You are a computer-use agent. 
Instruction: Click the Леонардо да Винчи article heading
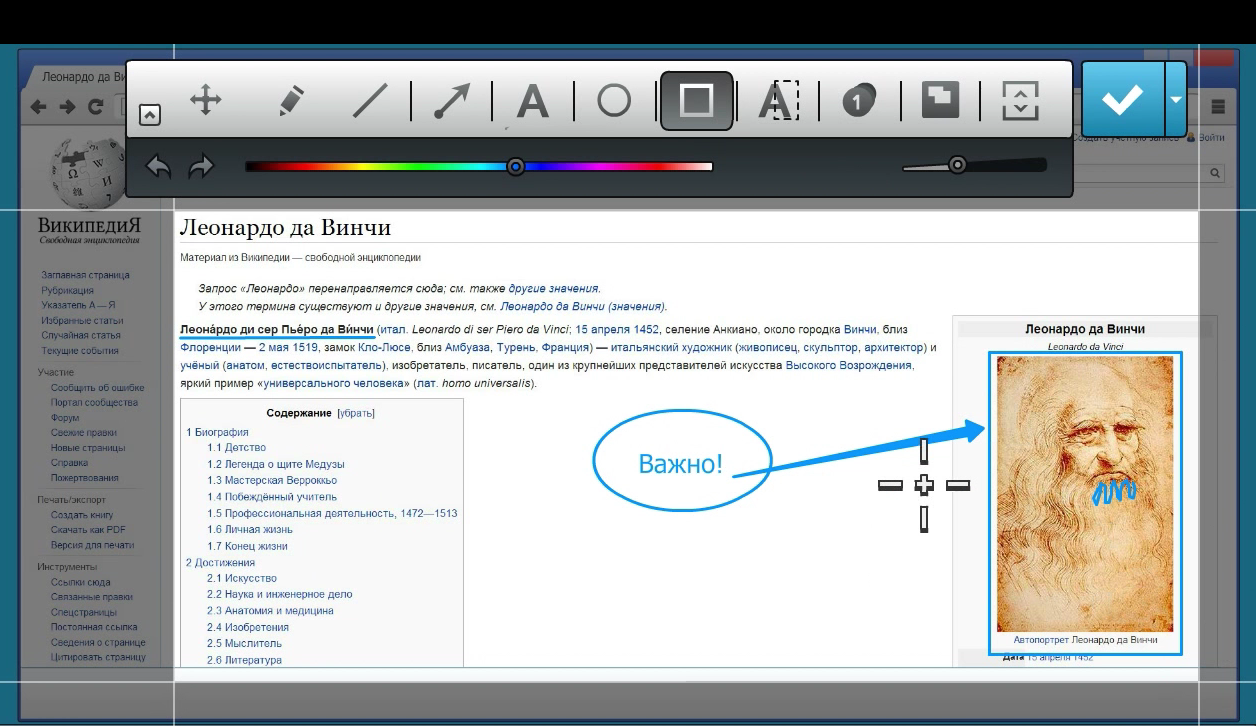tap(285, 228)
